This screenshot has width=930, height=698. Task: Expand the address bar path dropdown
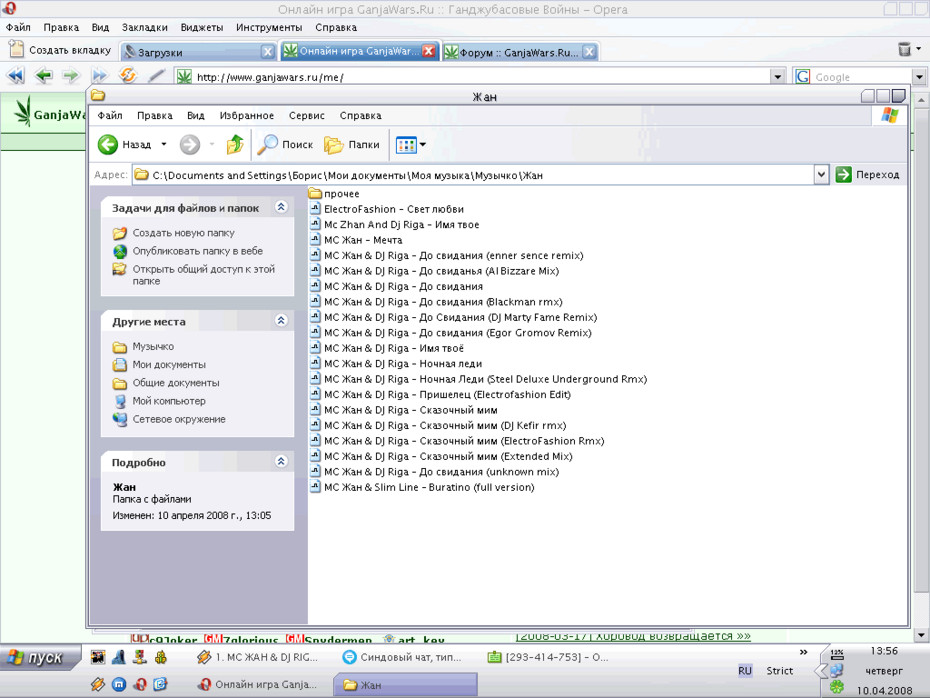click(x=821, y=175)
